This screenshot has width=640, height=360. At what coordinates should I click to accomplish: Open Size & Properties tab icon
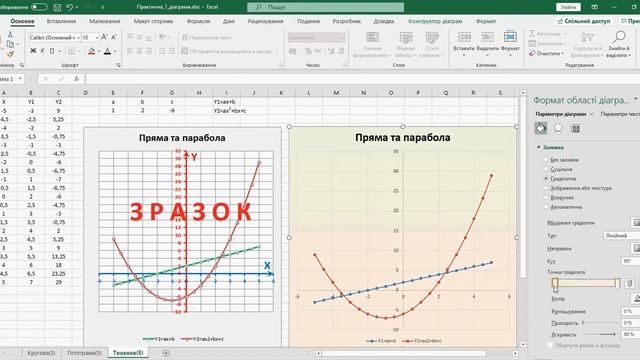(576, 129)
